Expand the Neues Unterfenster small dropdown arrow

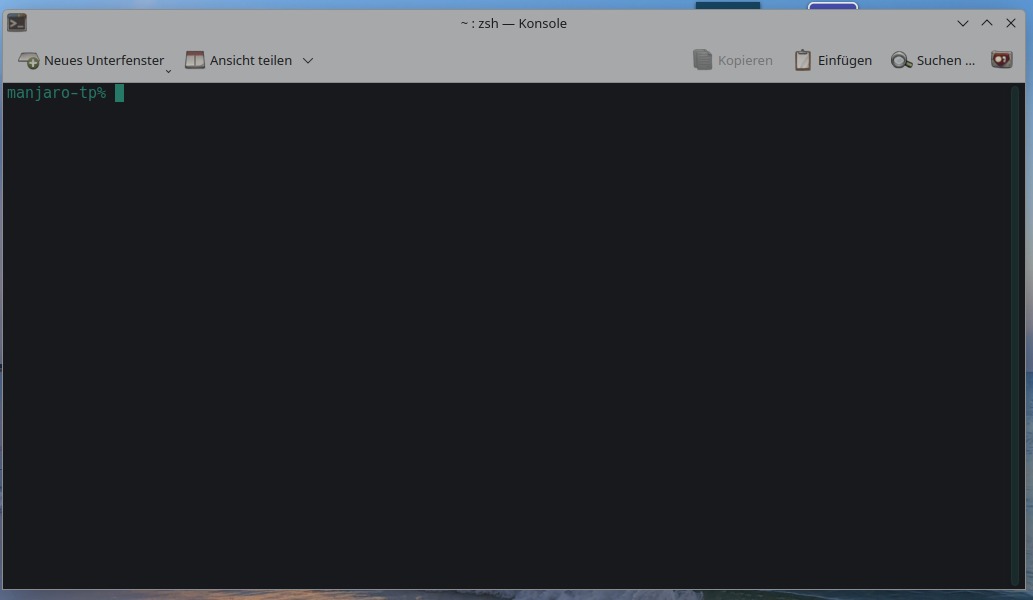pos(168,70)
